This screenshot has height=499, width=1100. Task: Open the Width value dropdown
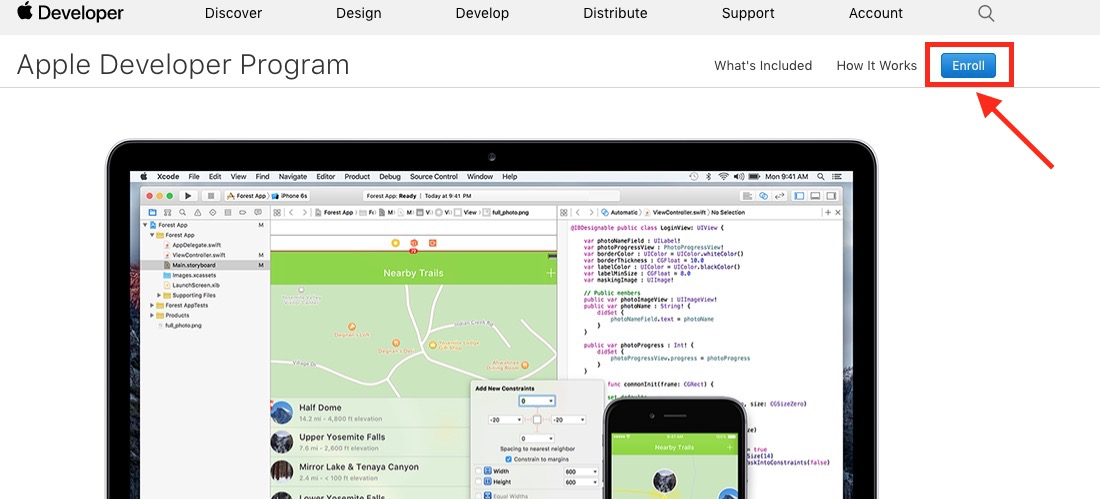tap(582, 472)
